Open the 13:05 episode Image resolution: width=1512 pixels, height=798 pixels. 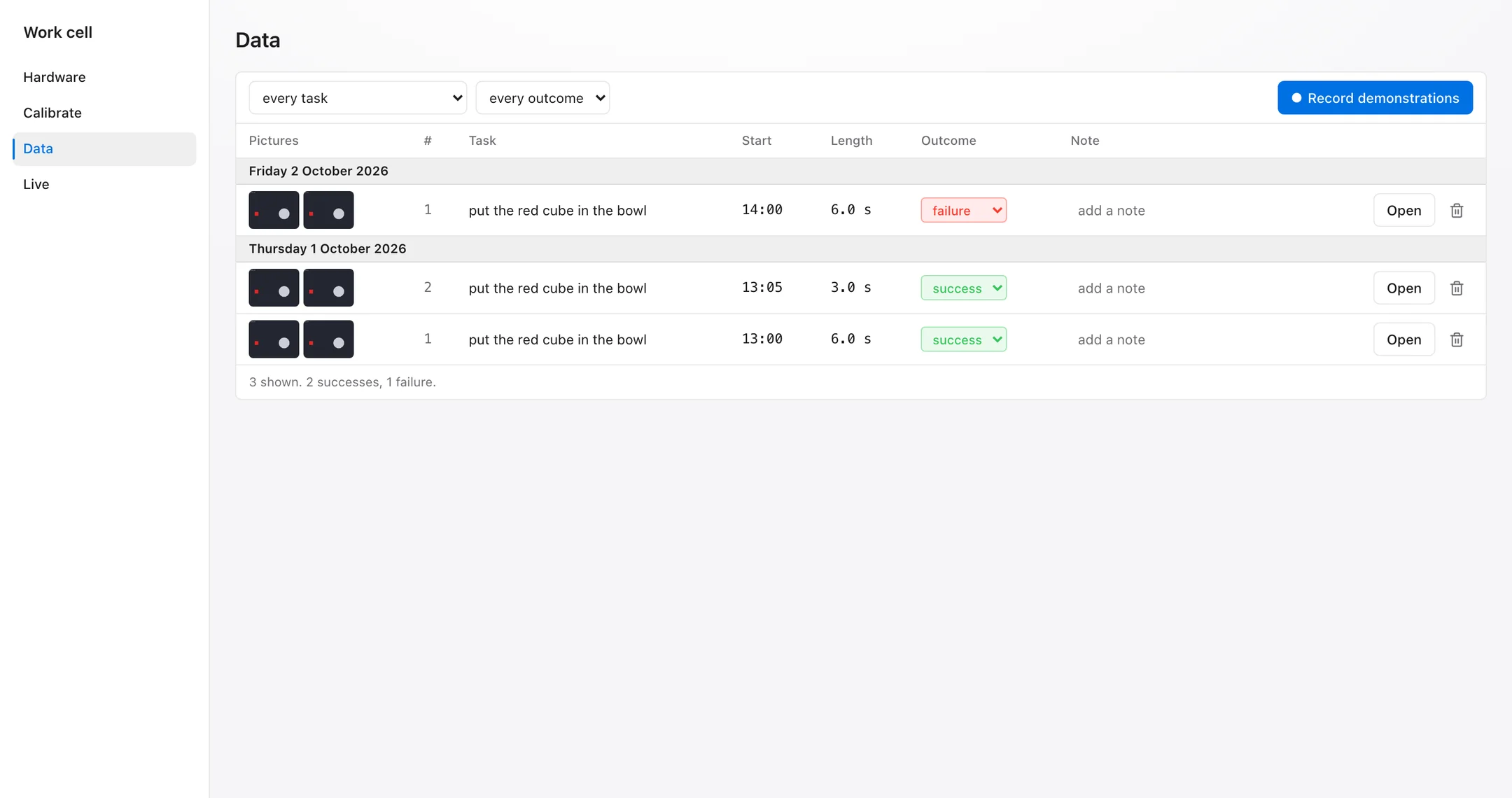coord(1403,288)
